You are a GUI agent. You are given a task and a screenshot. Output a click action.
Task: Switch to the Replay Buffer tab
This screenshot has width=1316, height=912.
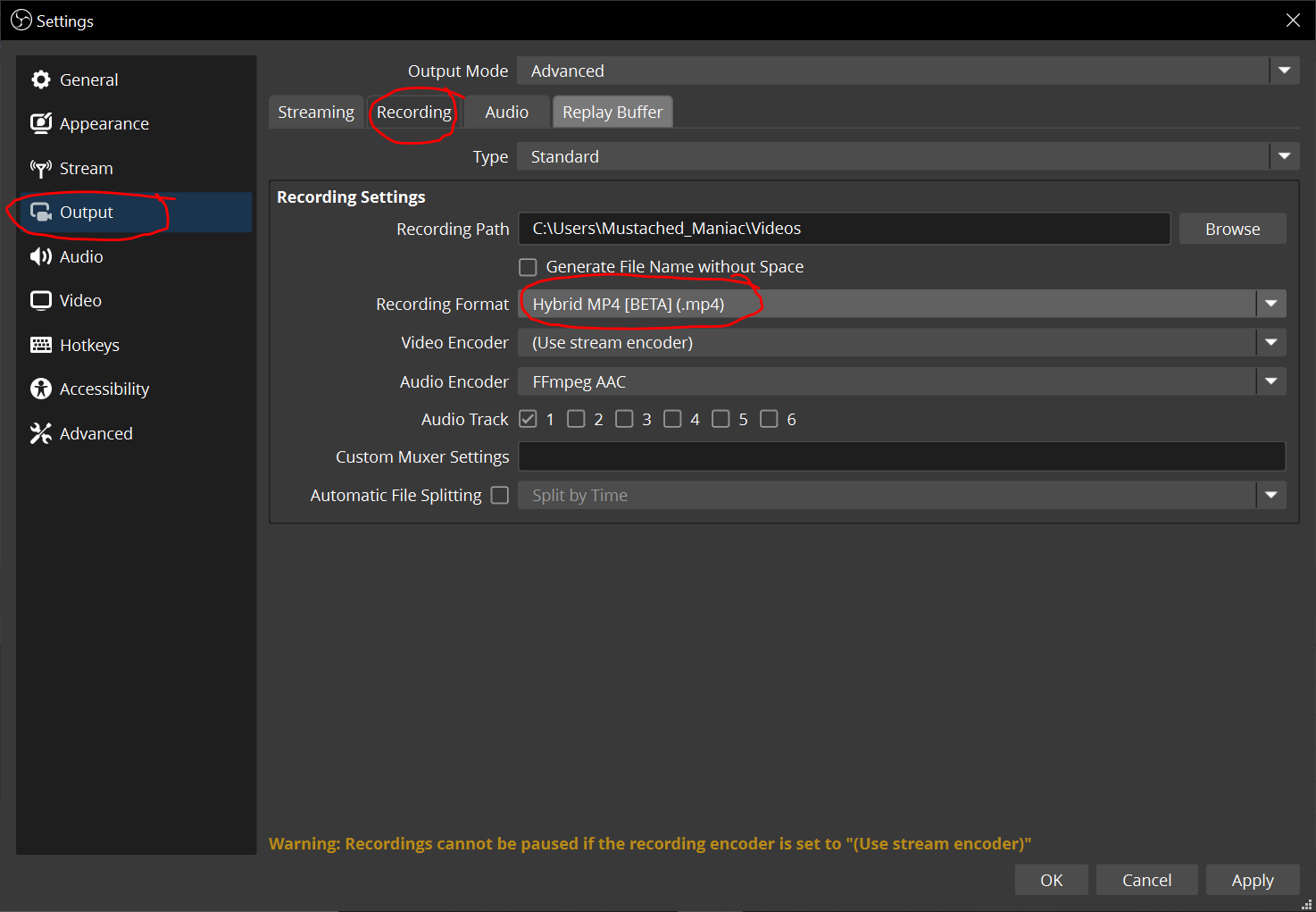tap(612, 112)
